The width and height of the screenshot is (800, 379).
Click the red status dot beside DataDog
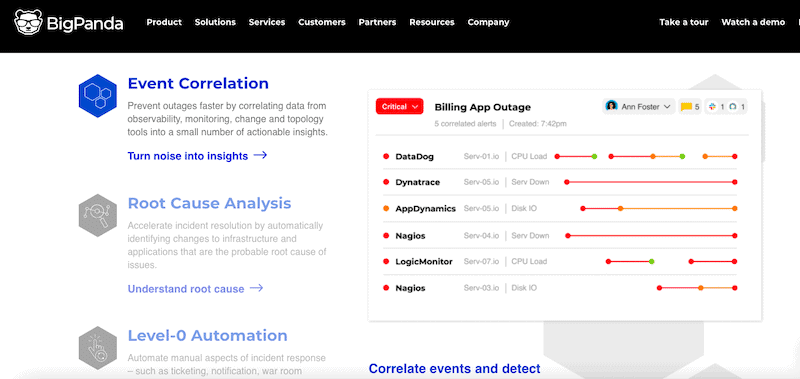point(386,157)
